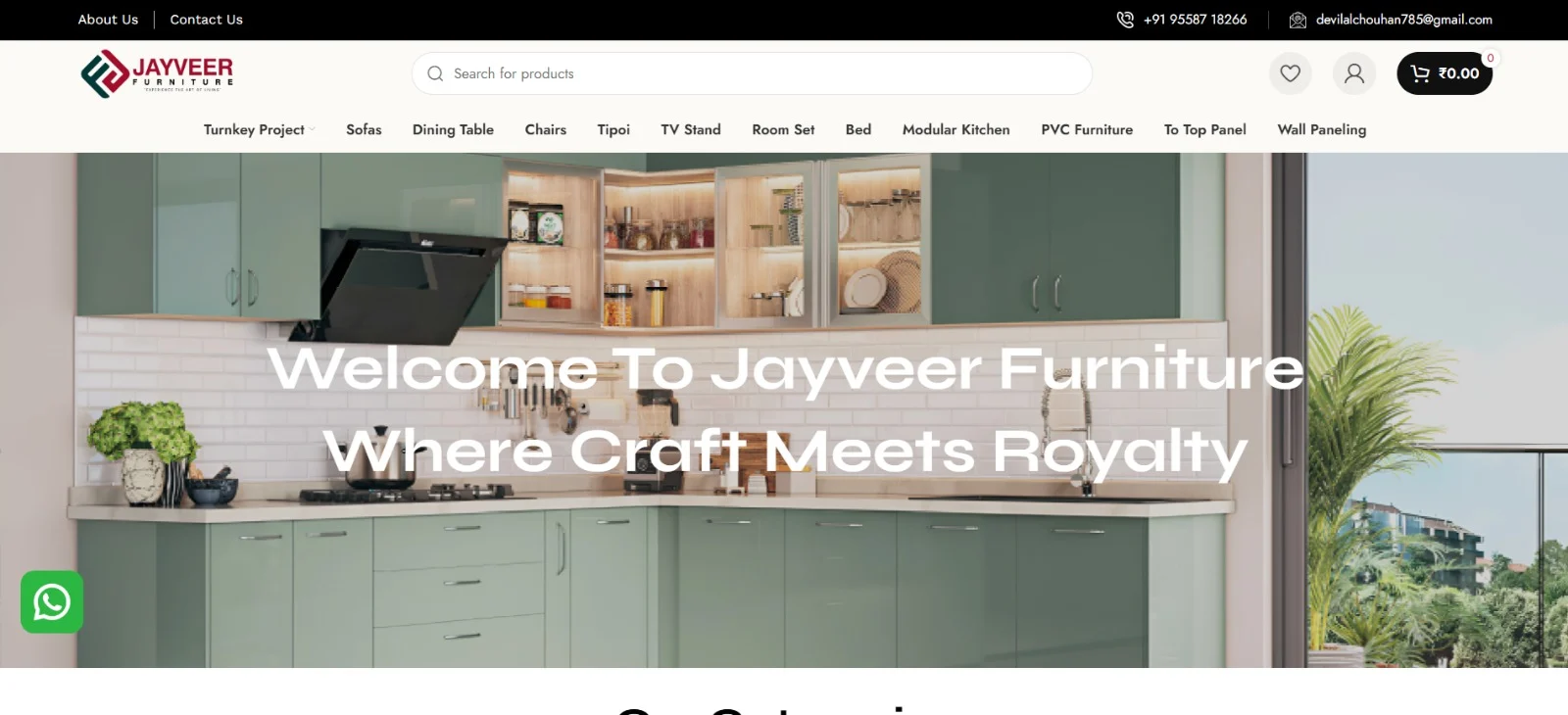Select PVC Furniture in the navigation
Image resolution: width=1568 pixels, height=715 pixels.
click(x=1087, y=129)
